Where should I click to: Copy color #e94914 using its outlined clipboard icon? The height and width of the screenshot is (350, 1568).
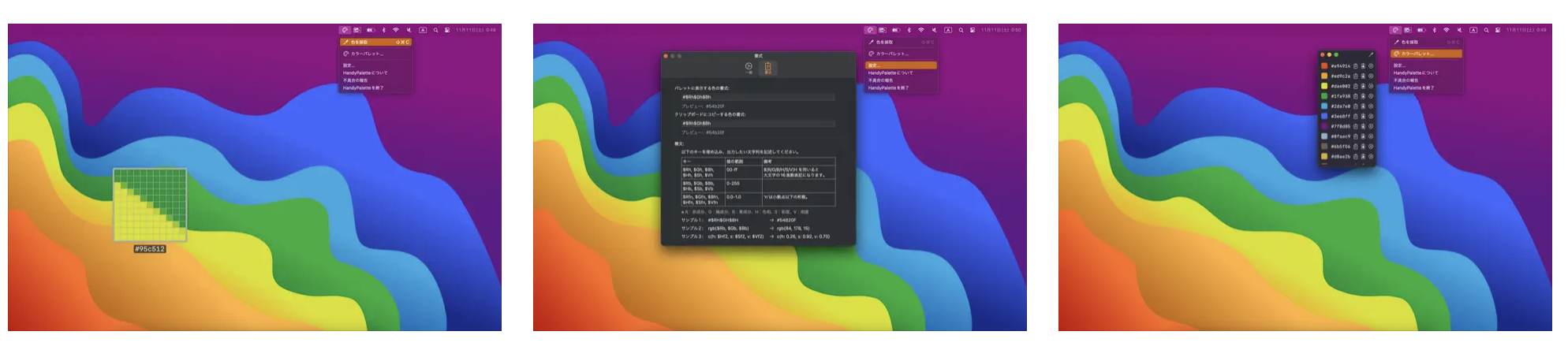click(x=1355, y=66)
